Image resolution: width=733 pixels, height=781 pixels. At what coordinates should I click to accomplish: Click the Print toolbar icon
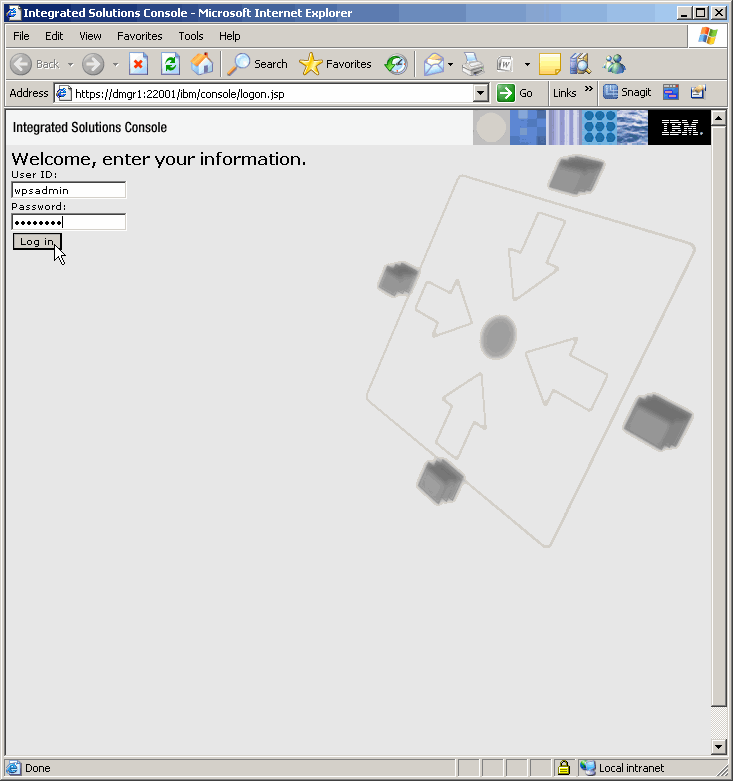pos(473,64)
